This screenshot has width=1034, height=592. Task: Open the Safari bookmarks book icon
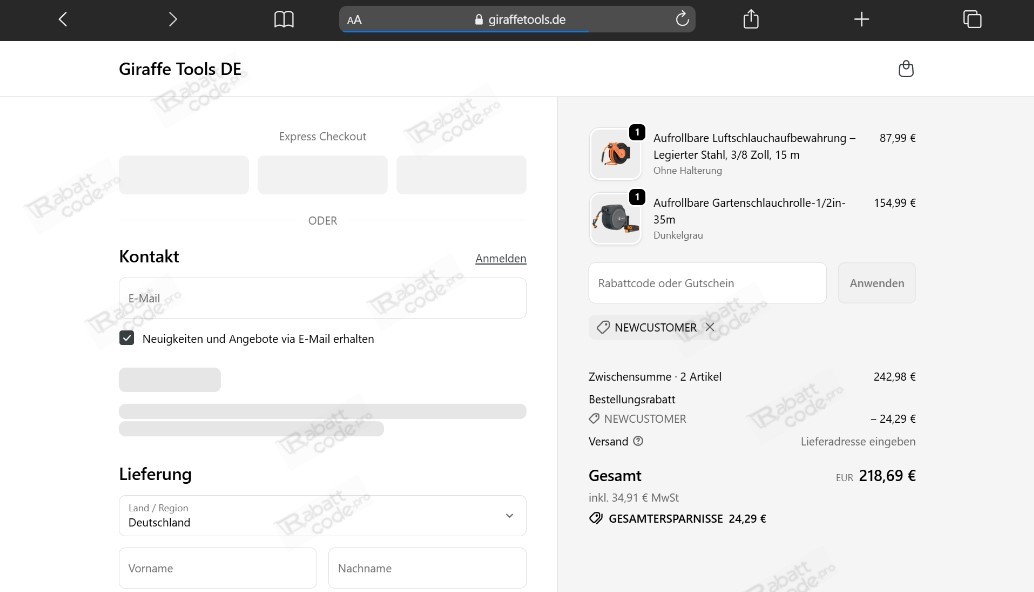coord(284,20)
